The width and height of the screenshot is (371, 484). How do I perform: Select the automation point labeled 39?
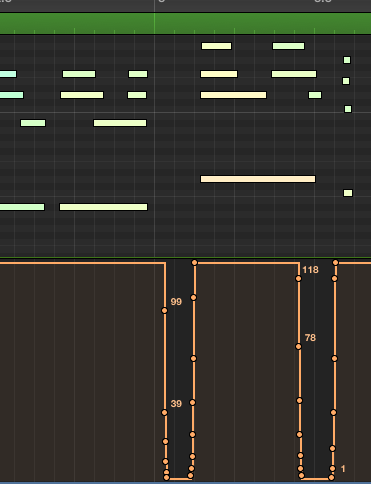[x=164, y=413]
